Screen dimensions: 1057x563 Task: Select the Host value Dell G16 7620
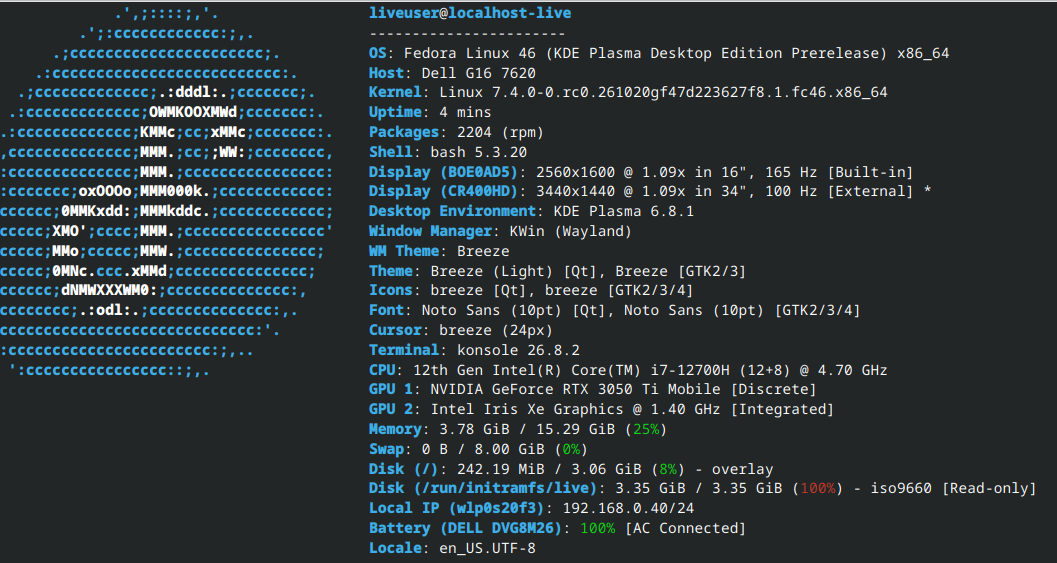(479, 73)
